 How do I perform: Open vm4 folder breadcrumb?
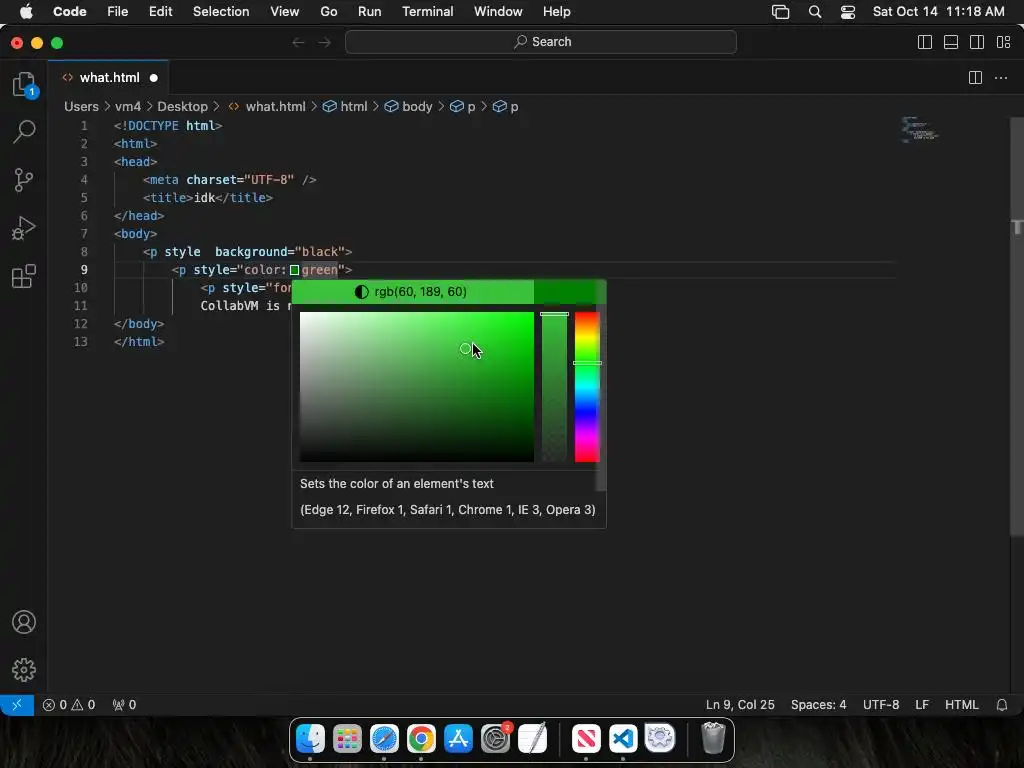tap(128, 106)
